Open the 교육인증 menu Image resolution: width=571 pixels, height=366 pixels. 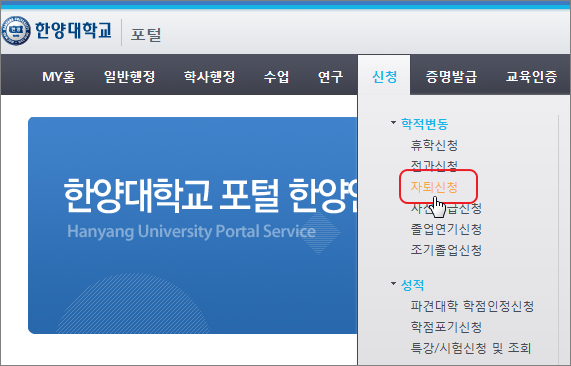coord(531,76)
